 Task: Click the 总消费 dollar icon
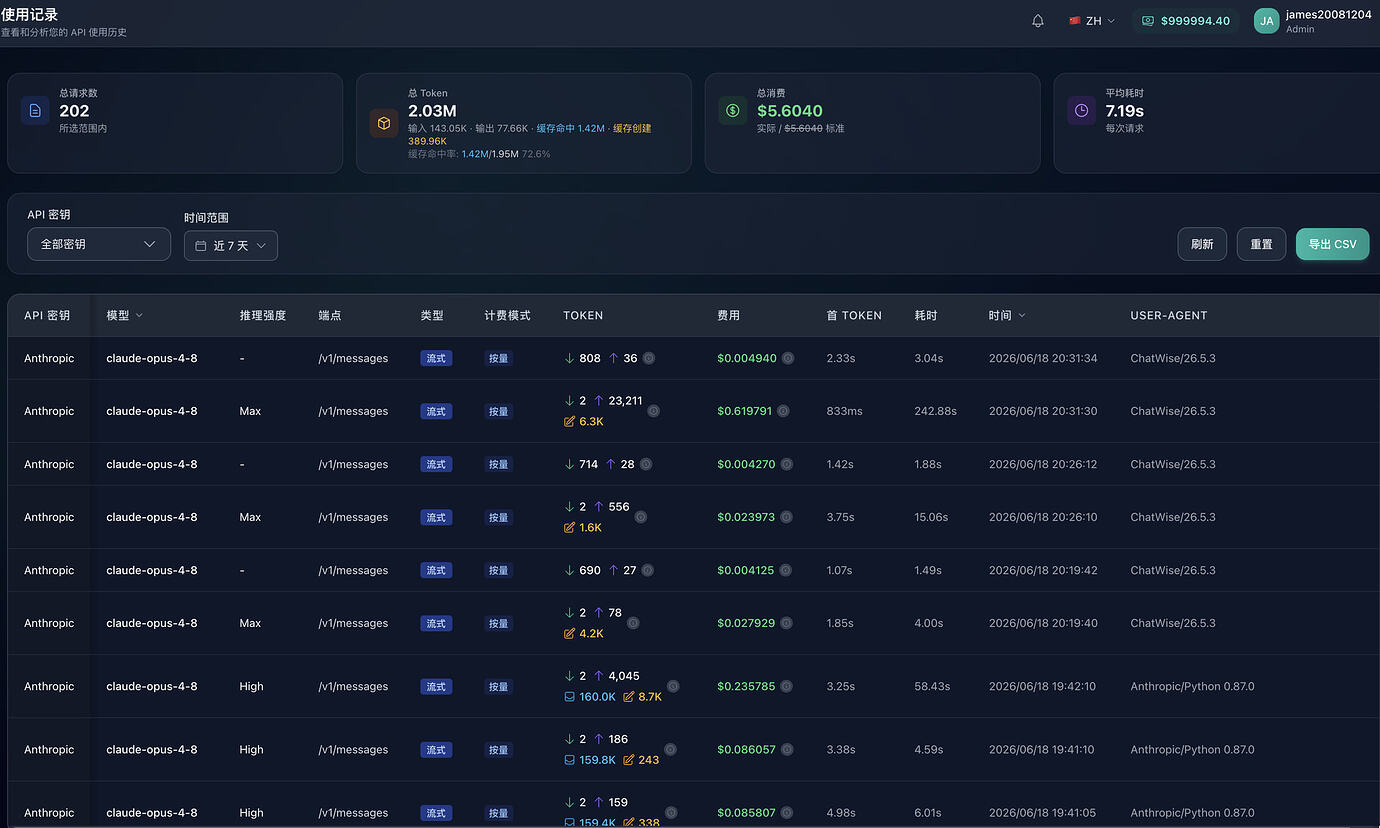[733, 110]
